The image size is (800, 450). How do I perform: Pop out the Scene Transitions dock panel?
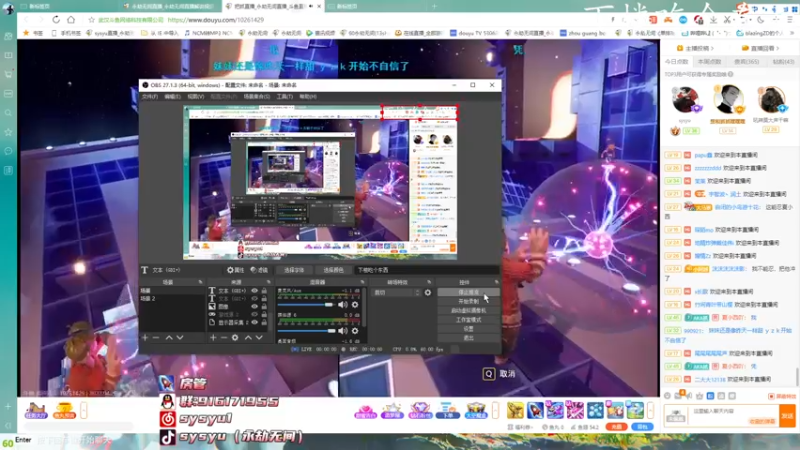[429, 282]
